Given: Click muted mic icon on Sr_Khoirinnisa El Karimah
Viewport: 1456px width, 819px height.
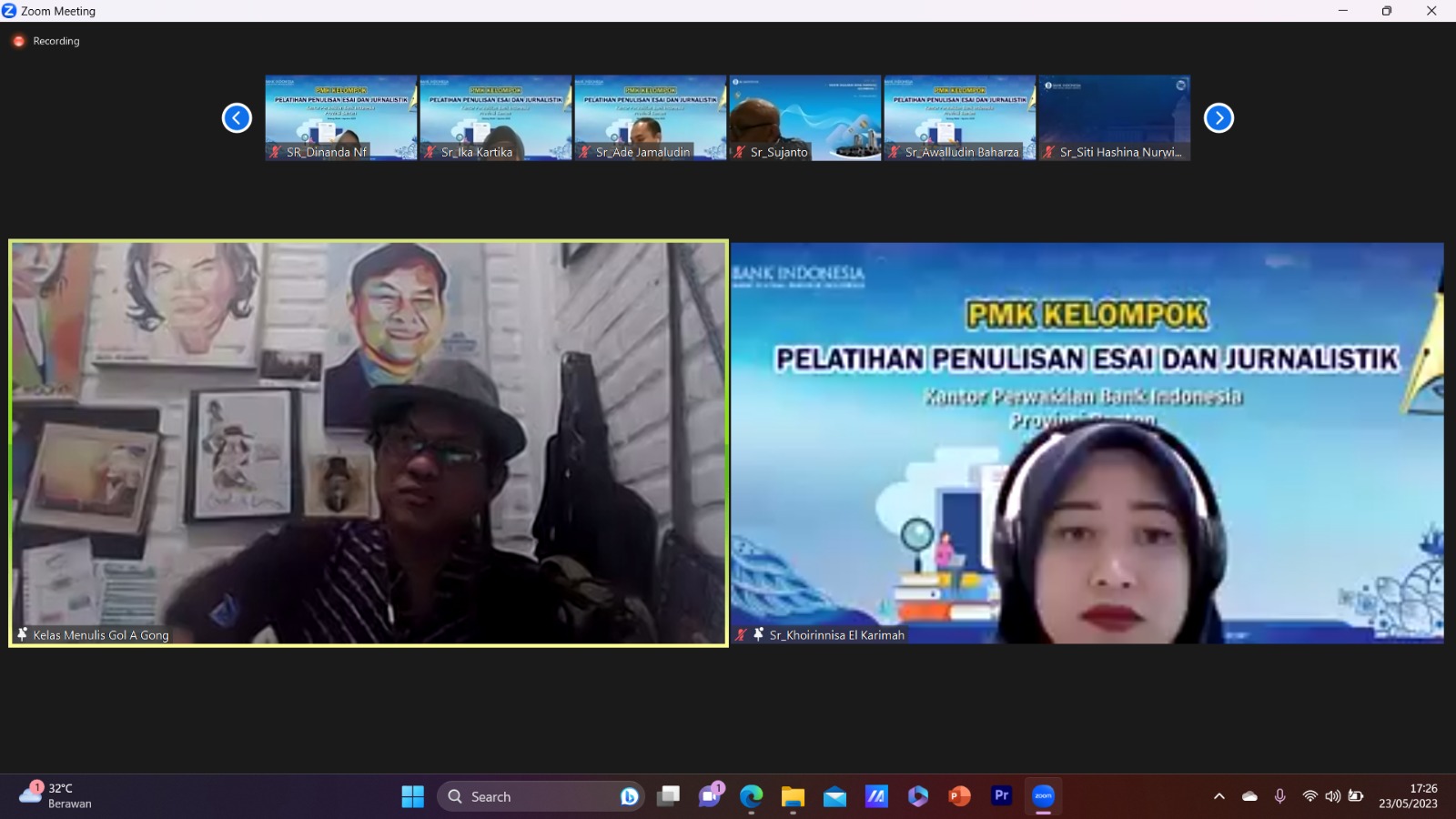Looking at the screenshot, I should (742, 635).
